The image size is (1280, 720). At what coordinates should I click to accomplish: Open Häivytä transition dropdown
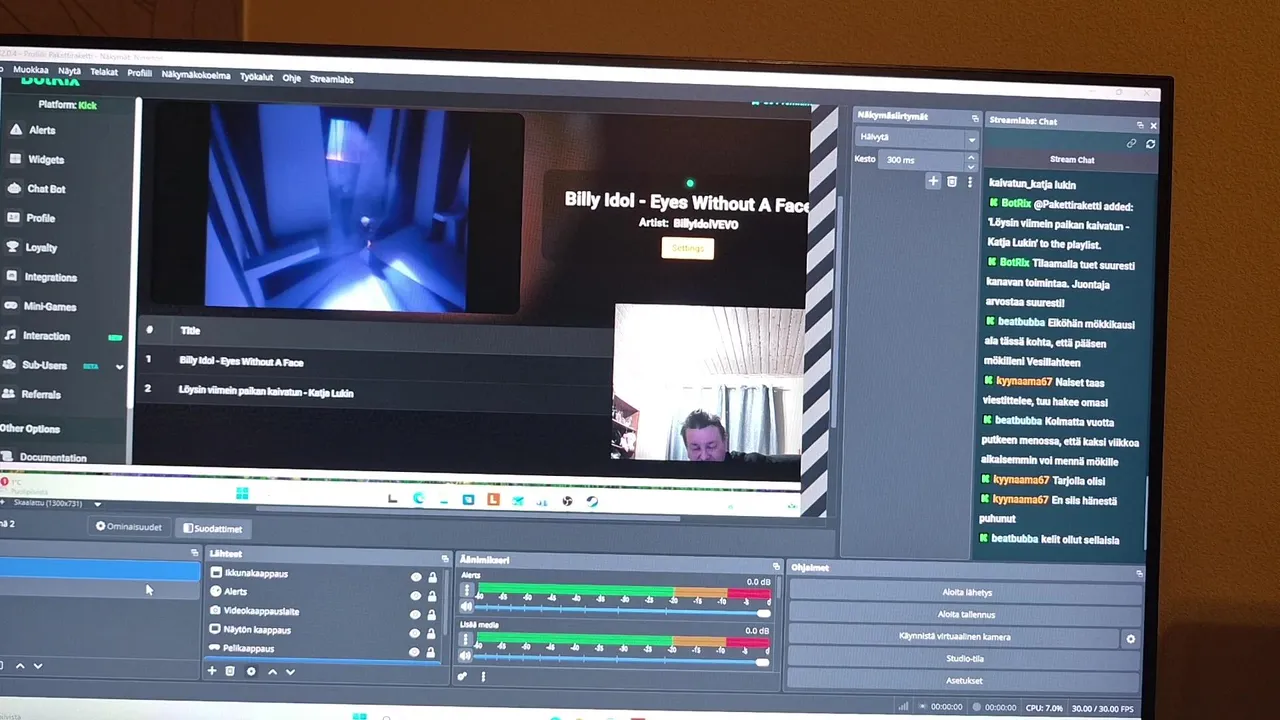tap(917, 138)
